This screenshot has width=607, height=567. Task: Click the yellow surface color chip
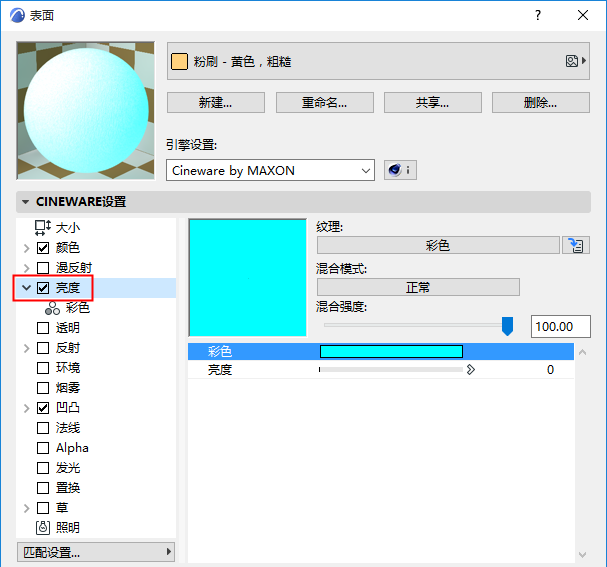(179, 61)
